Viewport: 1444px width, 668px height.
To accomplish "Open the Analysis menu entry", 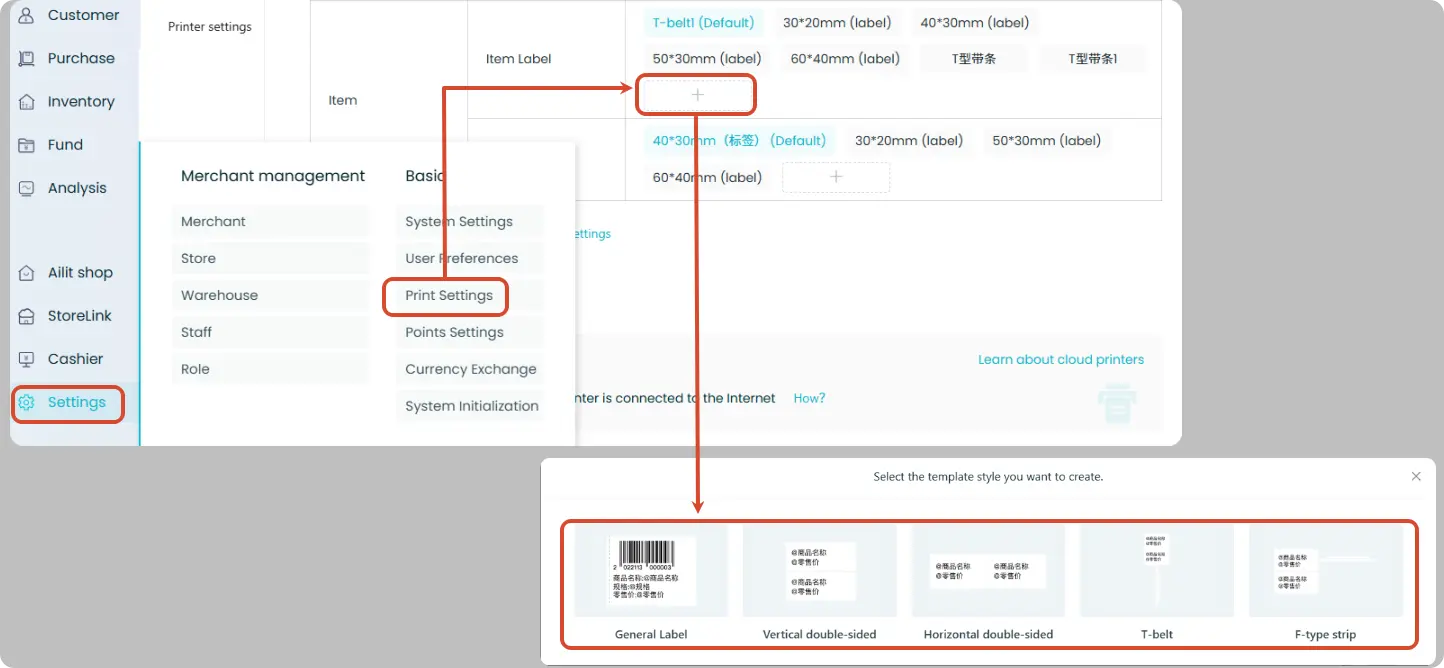I will pyautogui.click(x=77, y=187).
